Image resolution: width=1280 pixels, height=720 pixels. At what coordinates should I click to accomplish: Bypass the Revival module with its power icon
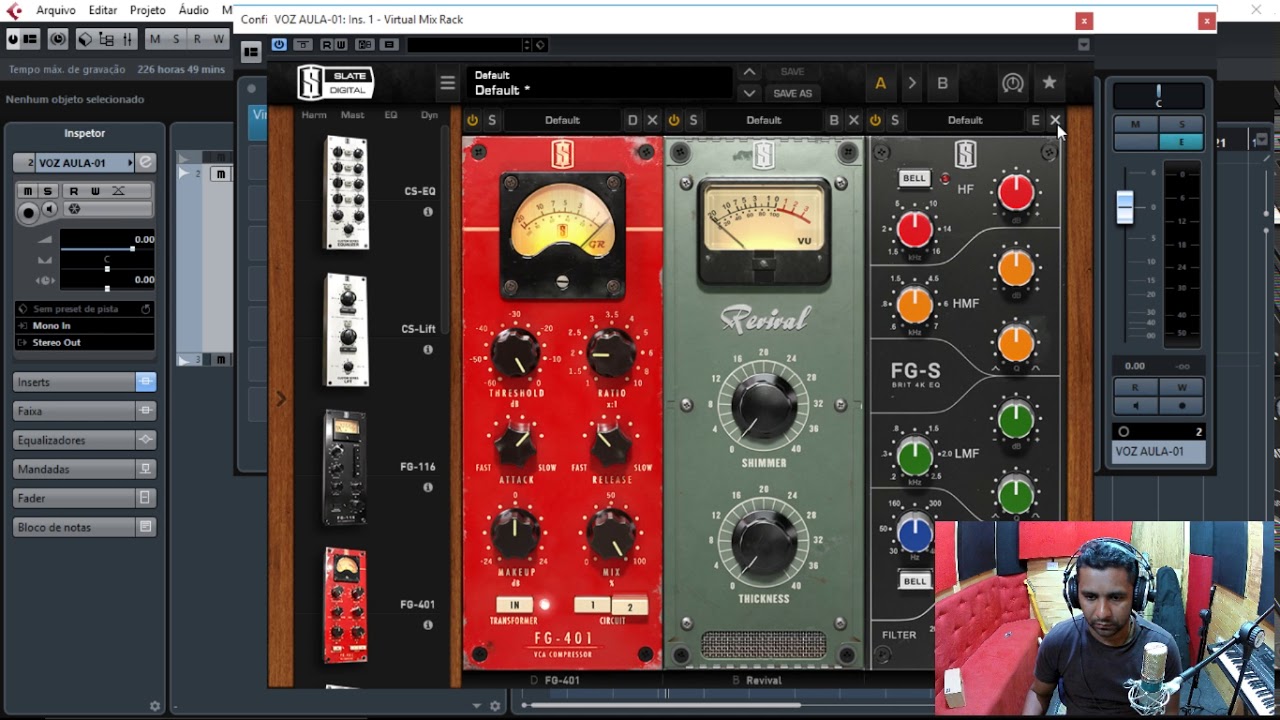(674, 120)
